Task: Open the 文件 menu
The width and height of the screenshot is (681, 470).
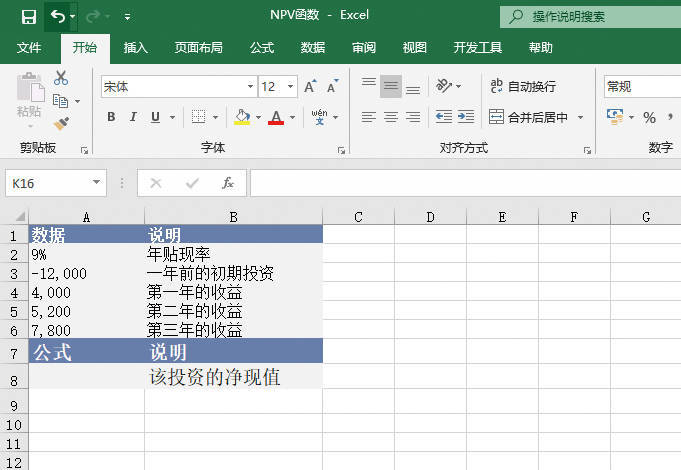Action: pos(29,47)
